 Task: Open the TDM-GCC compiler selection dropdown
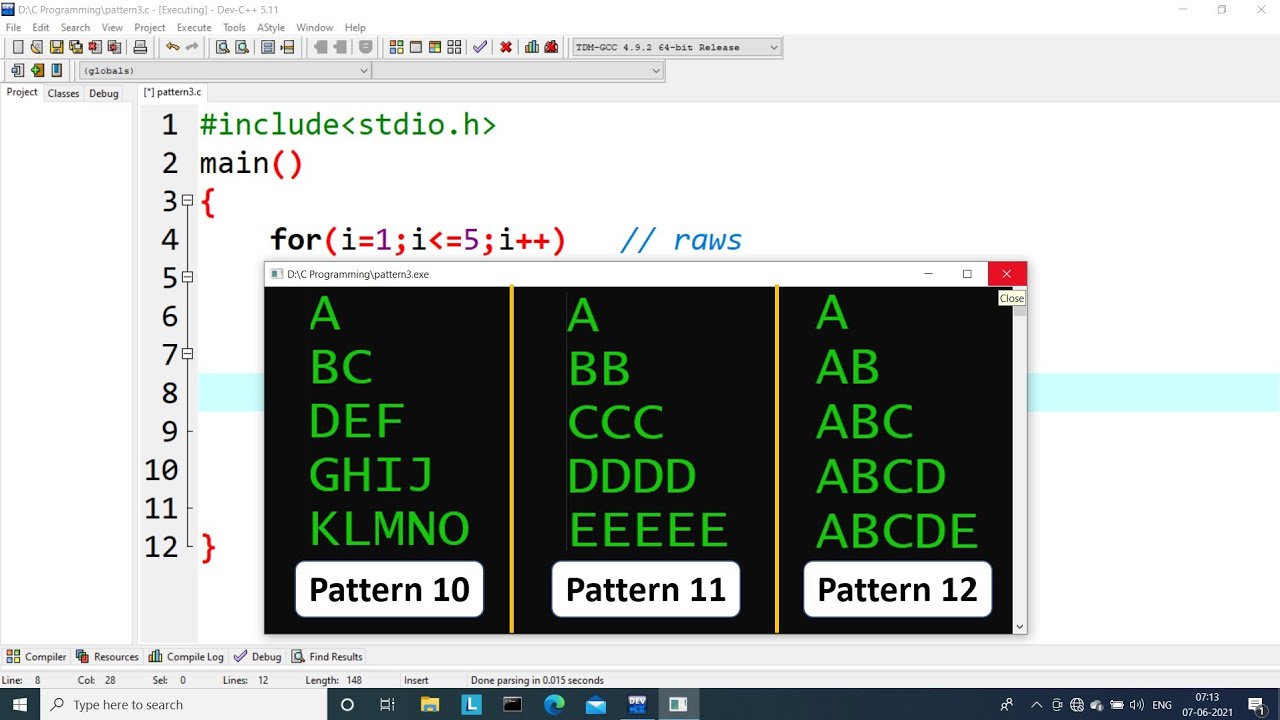point(677,47)
